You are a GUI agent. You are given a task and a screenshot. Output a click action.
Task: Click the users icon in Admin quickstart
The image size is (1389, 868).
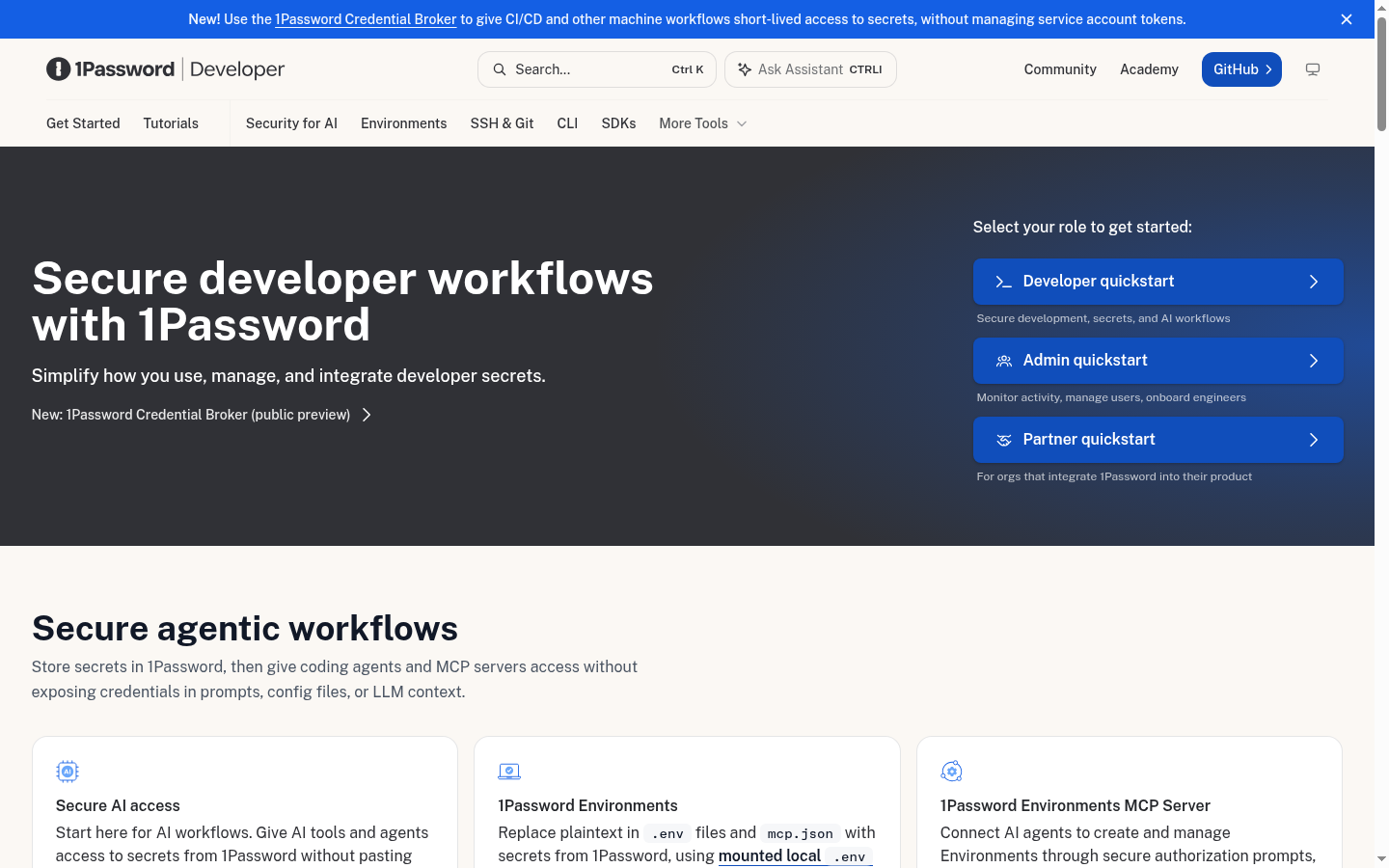[1003, 361]
